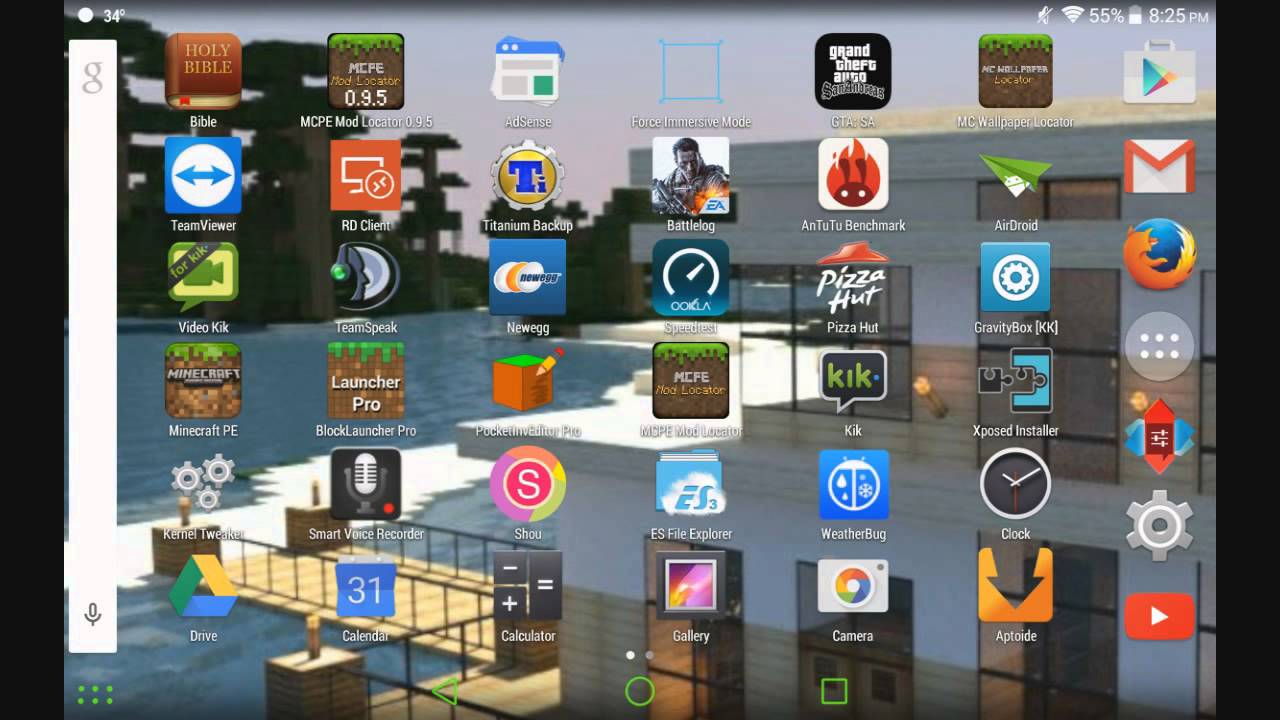Launch Ookla Speedtest
1280x720 pixels.
point(691,277)
